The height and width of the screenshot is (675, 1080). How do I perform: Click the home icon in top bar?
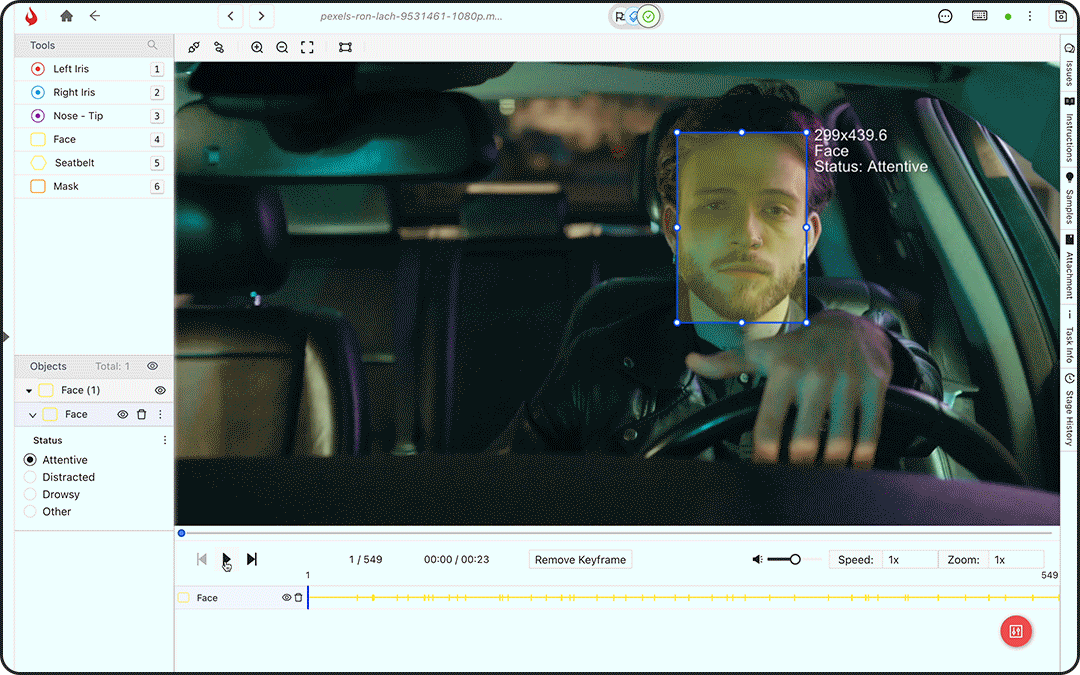tap(66, 16)
